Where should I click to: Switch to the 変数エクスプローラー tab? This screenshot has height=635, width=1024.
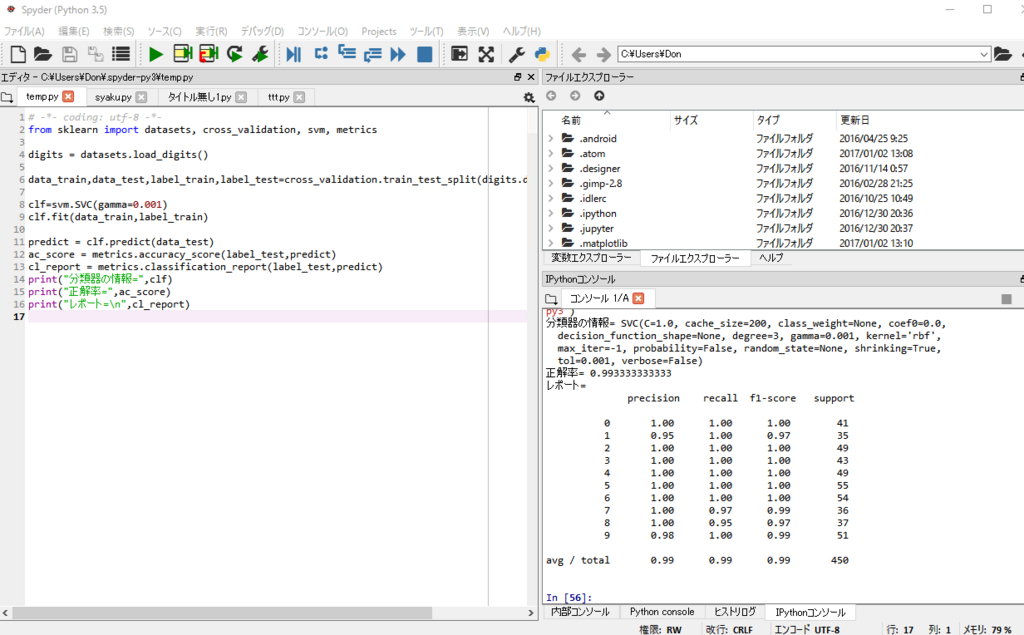592,258
